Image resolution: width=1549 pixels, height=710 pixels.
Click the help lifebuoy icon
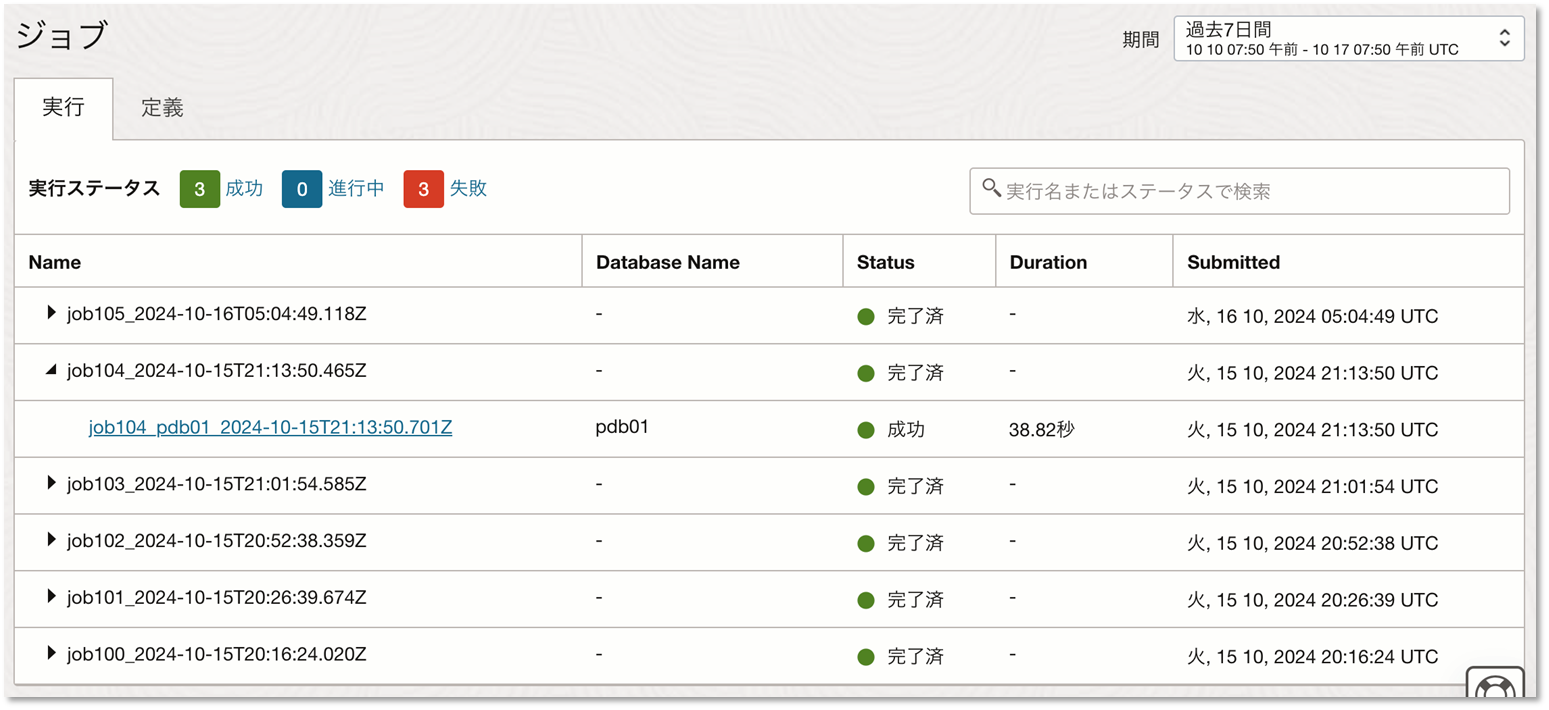tap(1495, 690)
